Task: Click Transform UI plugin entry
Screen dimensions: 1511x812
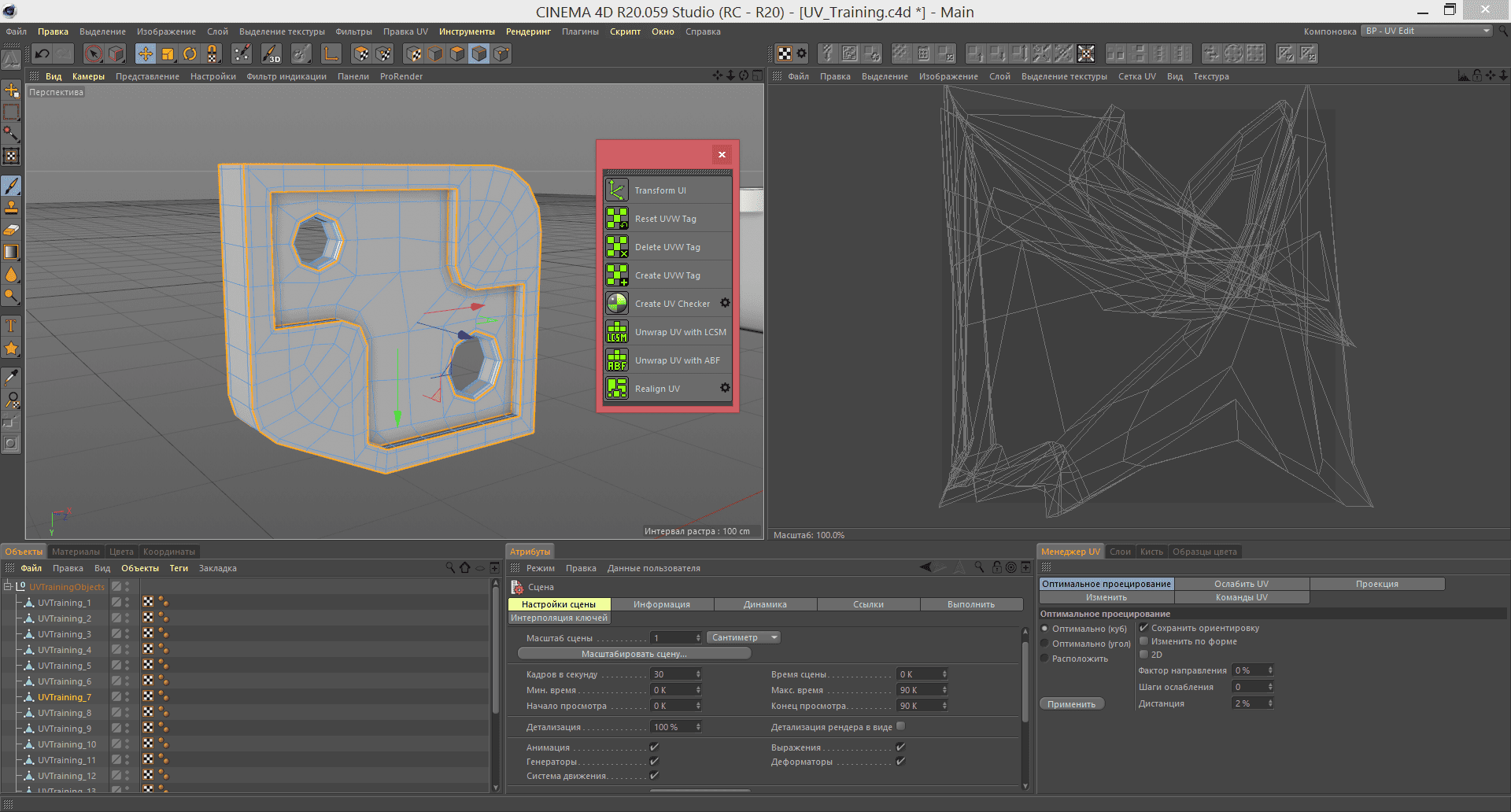Action: coord(667,190)
